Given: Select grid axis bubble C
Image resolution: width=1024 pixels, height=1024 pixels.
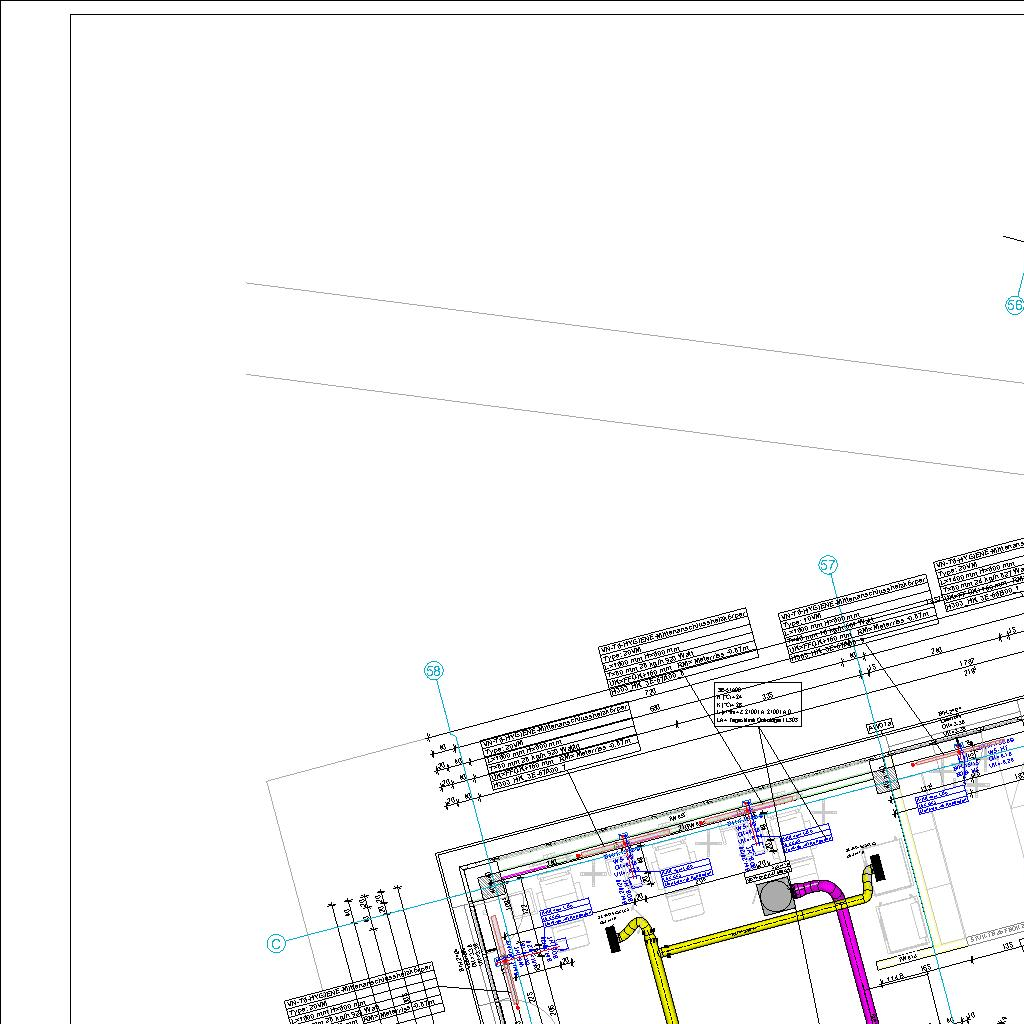Looking at the screenshot, I should [276, 944].
